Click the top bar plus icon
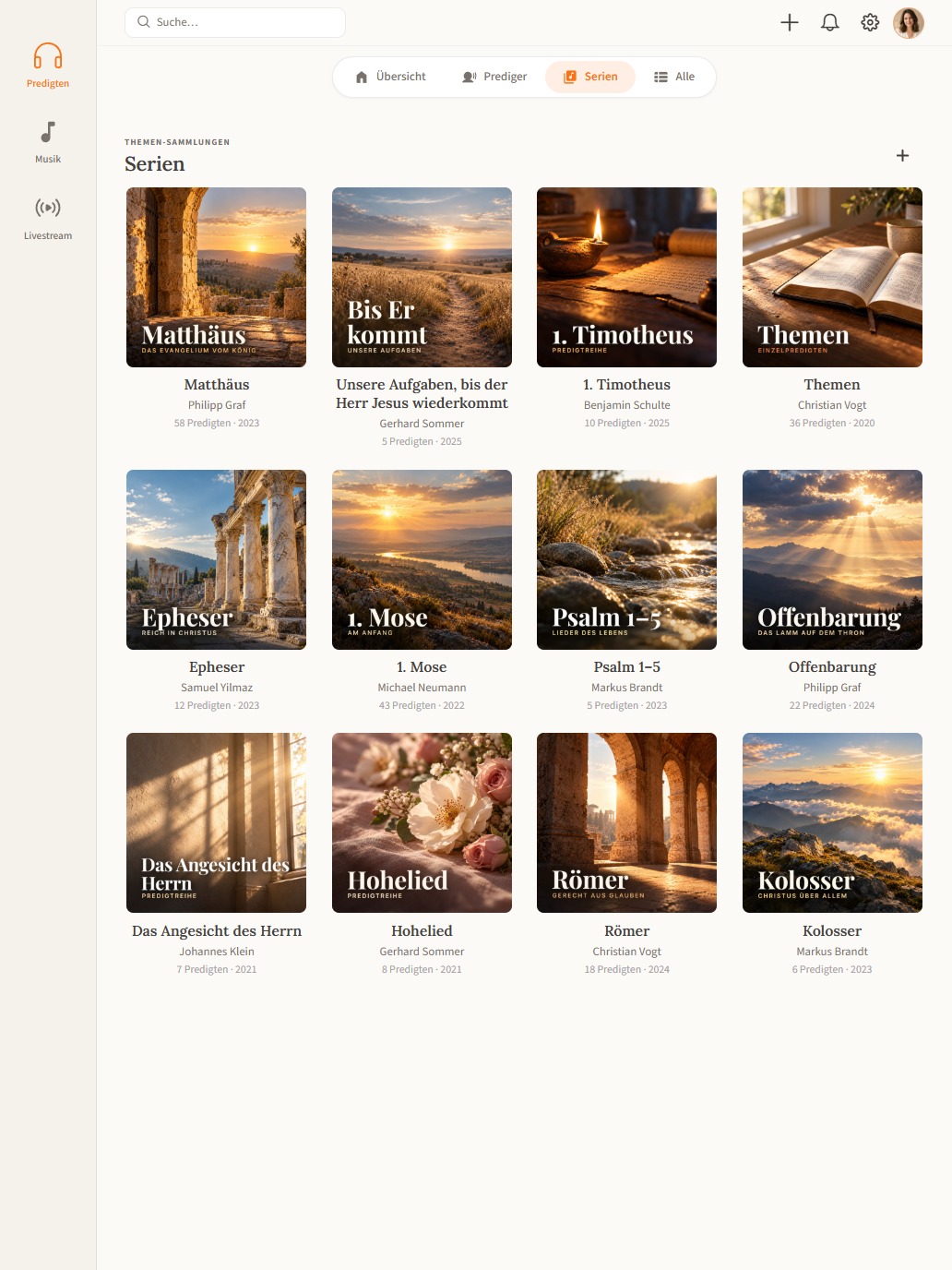The image size is (952, 1270). 790,22
